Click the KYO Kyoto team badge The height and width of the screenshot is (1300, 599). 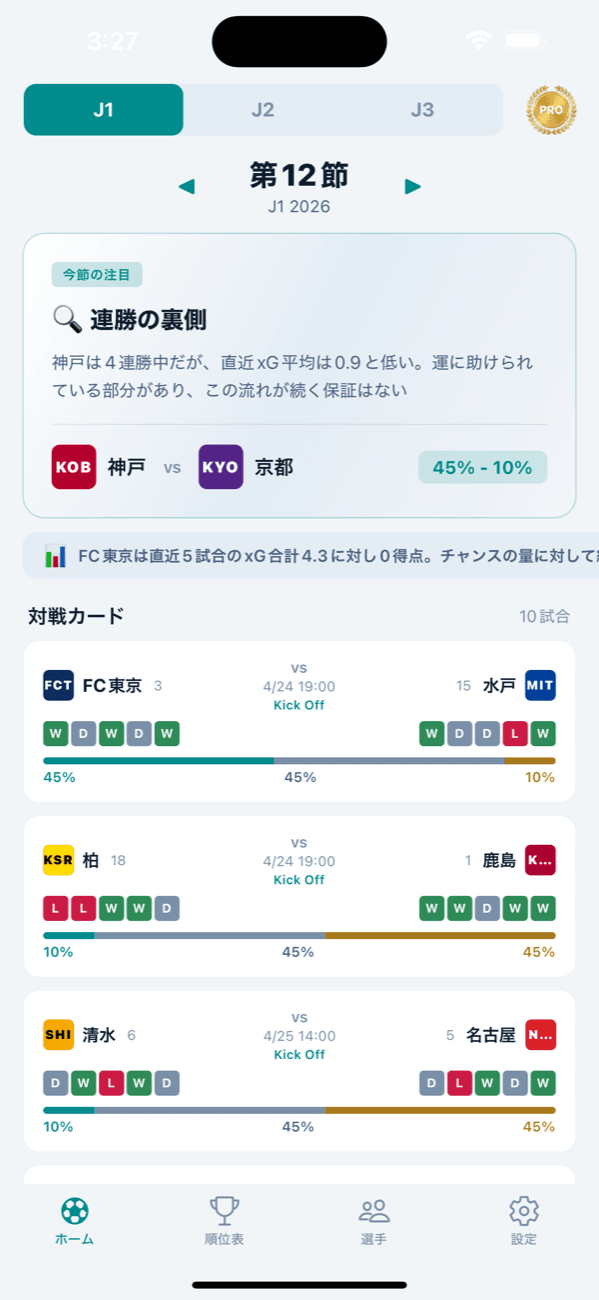coord(220,467)
